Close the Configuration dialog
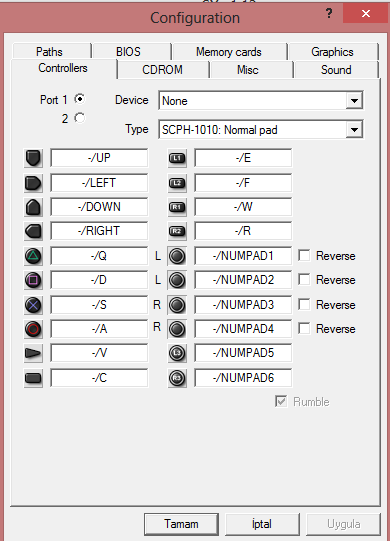The image size is (390, 541). [365, 13]
